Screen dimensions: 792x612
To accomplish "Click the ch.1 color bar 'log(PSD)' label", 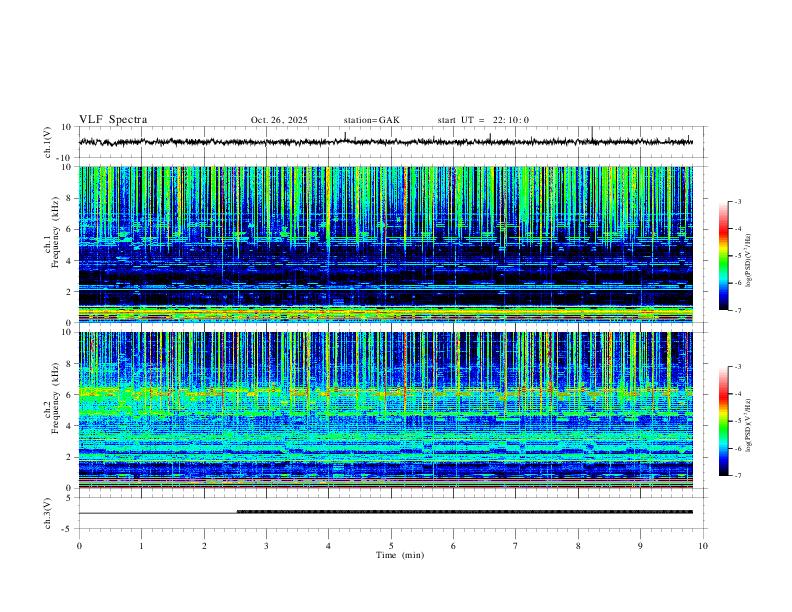I will 748,261.
